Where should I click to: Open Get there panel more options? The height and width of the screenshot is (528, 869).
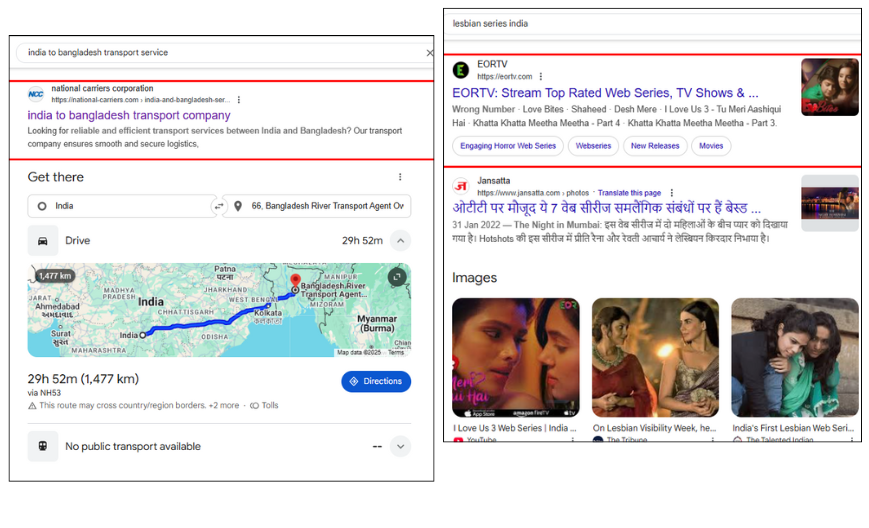point(400,177)
